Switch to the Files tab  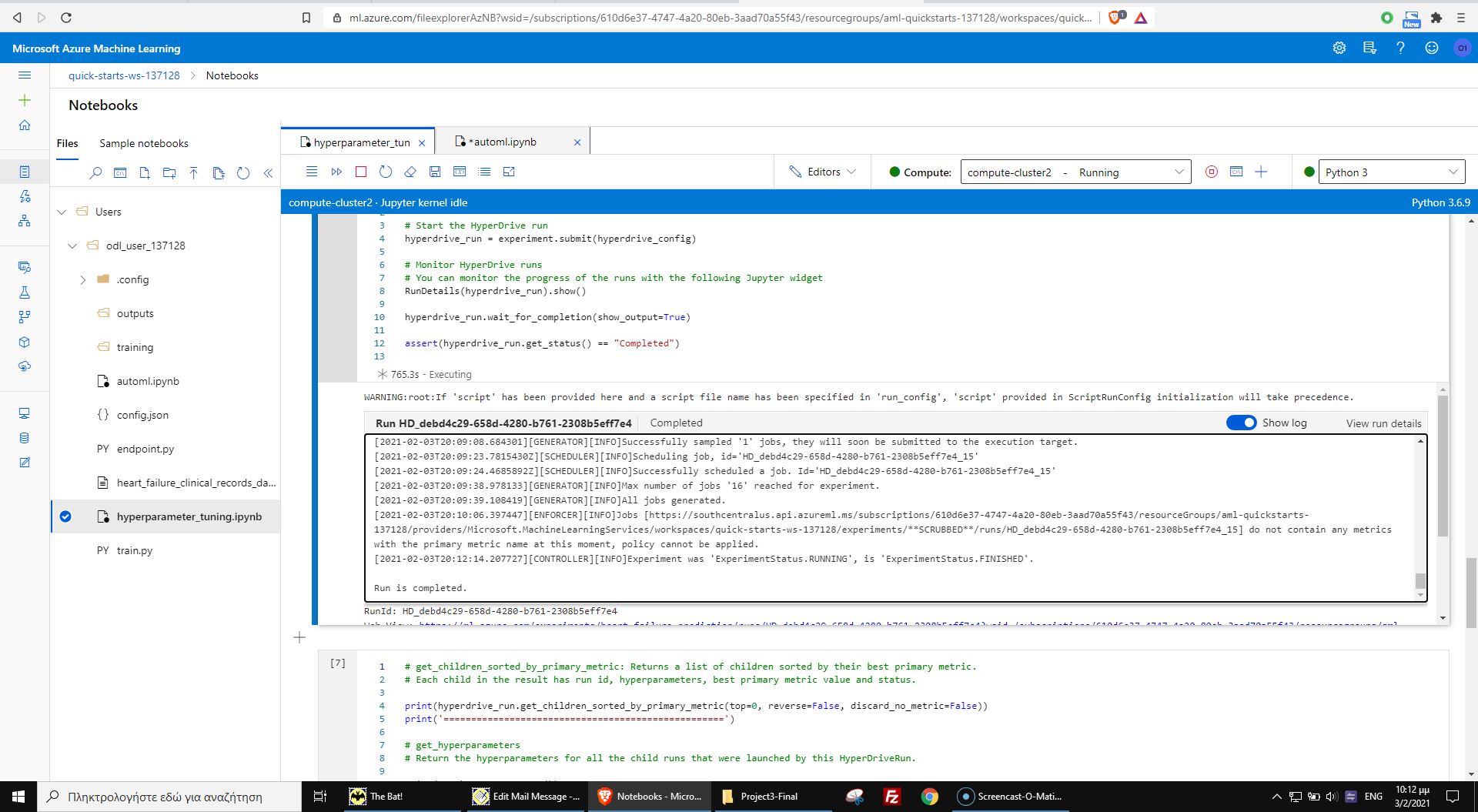click(67, 143)
